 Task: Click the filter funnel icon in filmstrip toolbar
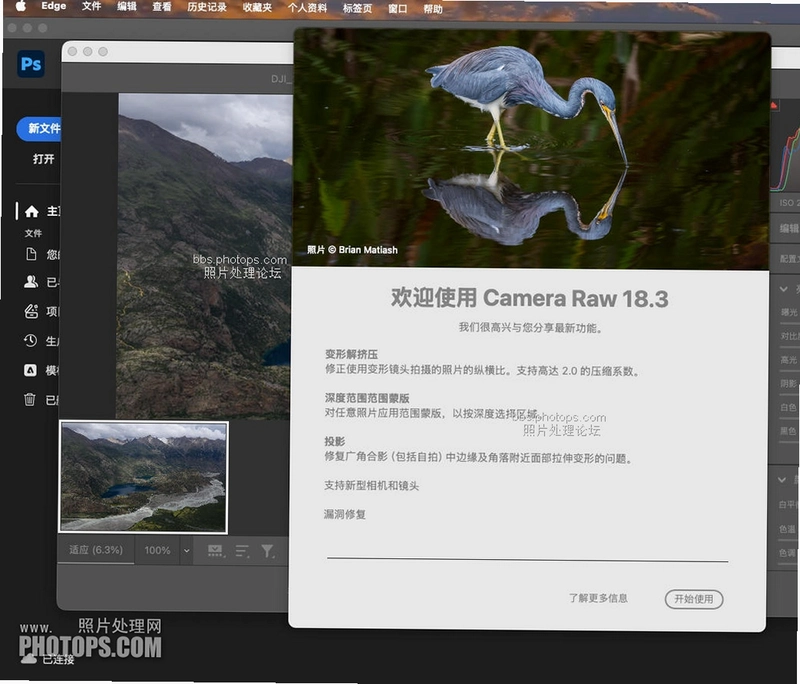click(x=267, y=551)
